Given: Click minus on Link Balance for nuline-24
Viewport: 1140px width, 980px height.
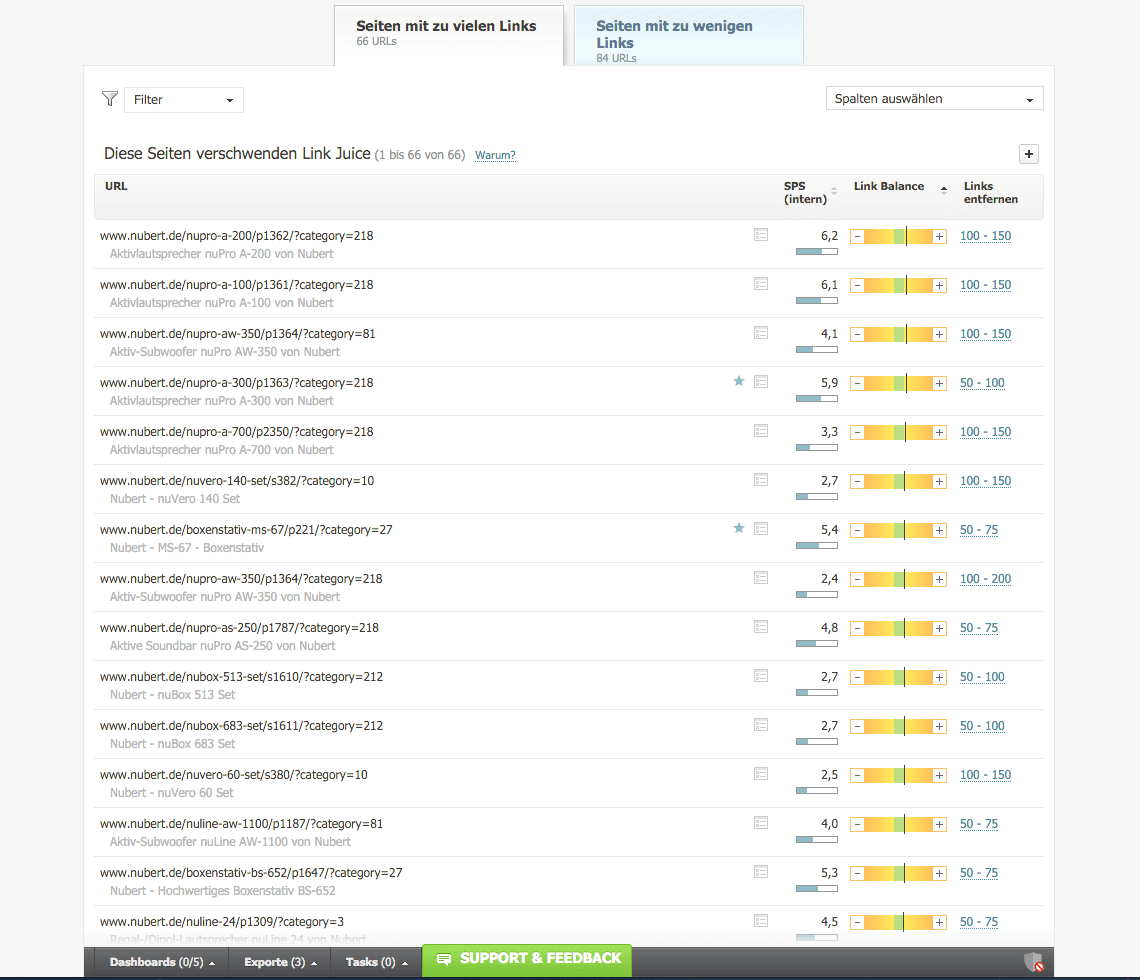Looking at the screenshot, I should 857,923.
